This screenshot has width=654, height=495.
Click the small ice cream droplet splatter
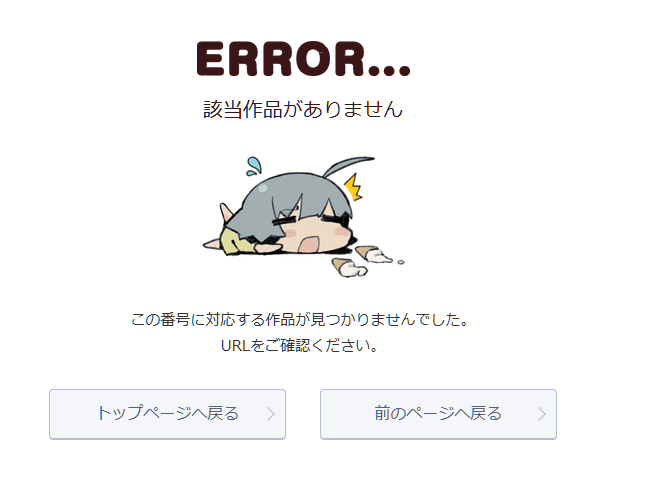tap(401, 262)
